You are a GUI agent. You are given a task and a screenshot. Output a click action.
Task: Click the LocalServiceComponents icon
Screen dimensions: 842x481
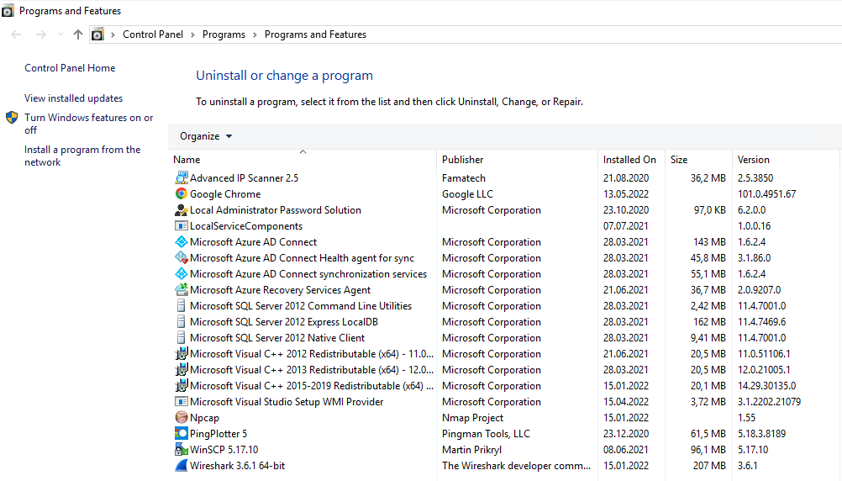point(182,226)
